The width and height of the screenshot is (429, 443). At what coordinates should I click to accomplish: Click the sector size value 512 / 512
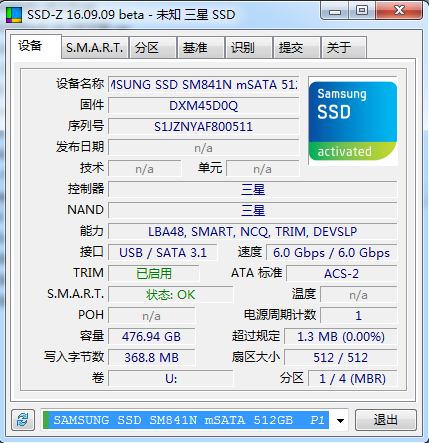[x=341, y=358]
